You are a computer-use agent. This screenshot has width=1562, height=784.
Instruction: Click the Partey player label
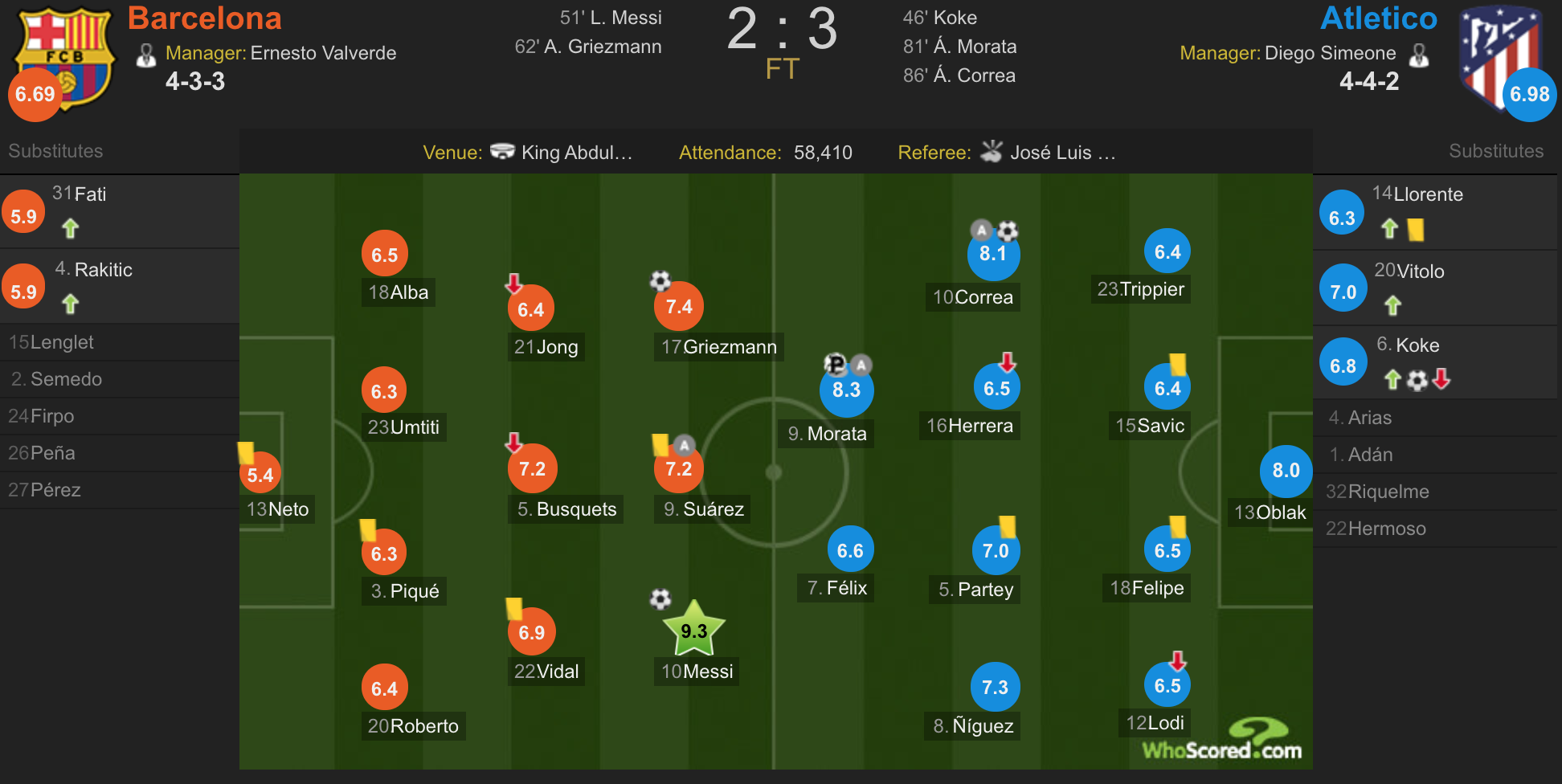tap(975, 590)
